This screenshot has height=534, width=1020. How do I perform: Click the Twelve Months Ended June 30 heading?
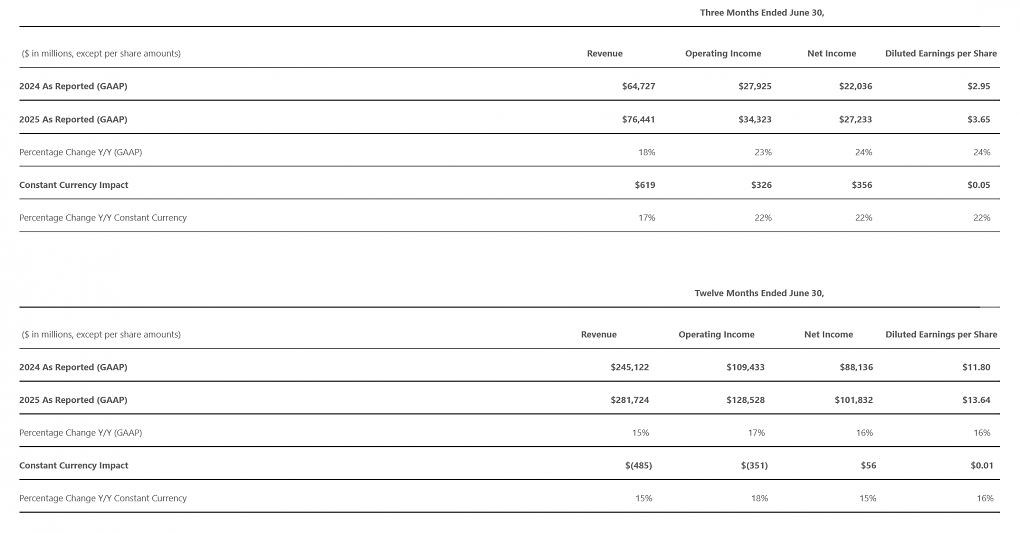tap(759, 293)
